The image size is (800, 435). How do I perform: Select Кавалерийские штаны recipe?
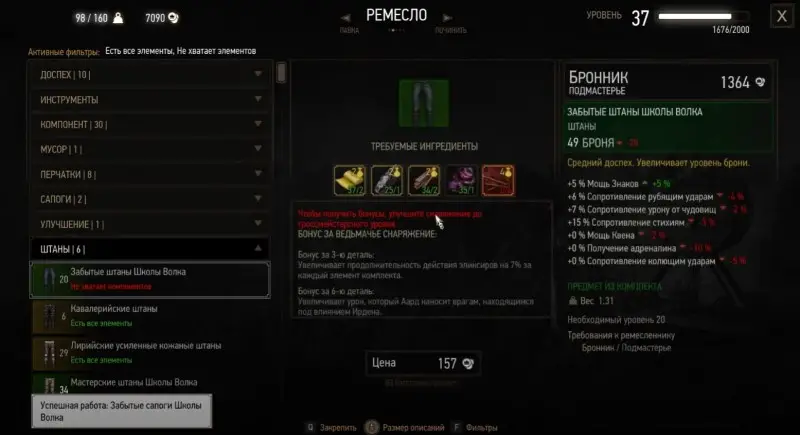coord(150,316)
